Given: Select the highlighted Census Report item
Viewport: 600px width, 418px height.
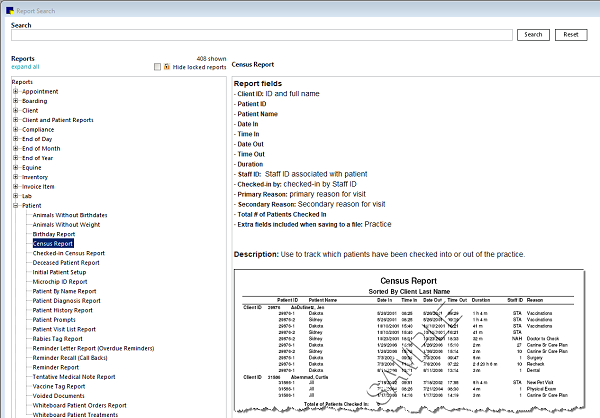Looking at the screenshot, I should click(53, 243).
